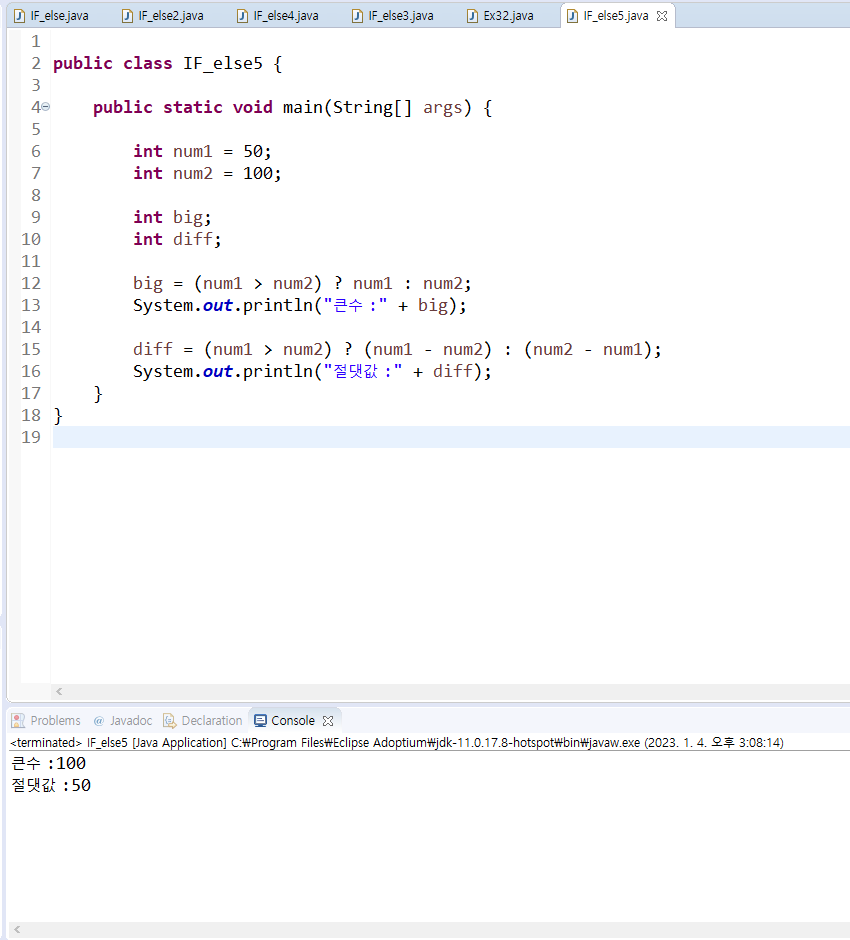Collapse the main method fold marker
Screen dimensions: 850x940
pyautogui.click(x=46, y=107)
